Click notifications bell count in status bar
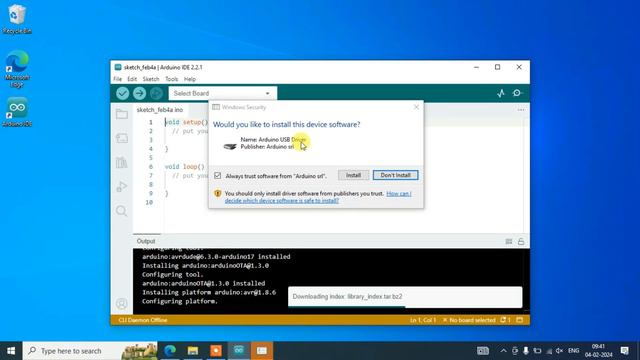Screen dimensions: 640x360 505,320
